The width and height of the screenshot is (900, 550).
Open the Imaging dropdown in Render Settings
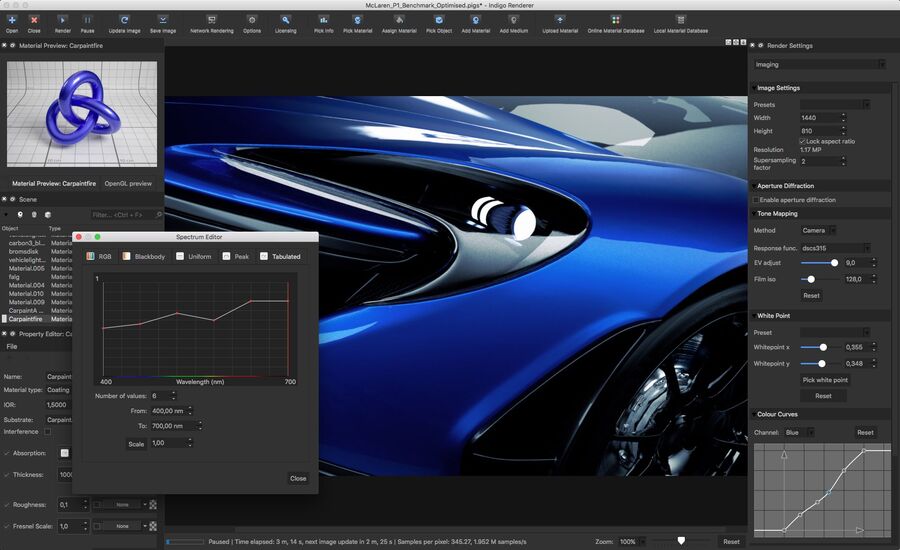[x=819, y=64]
